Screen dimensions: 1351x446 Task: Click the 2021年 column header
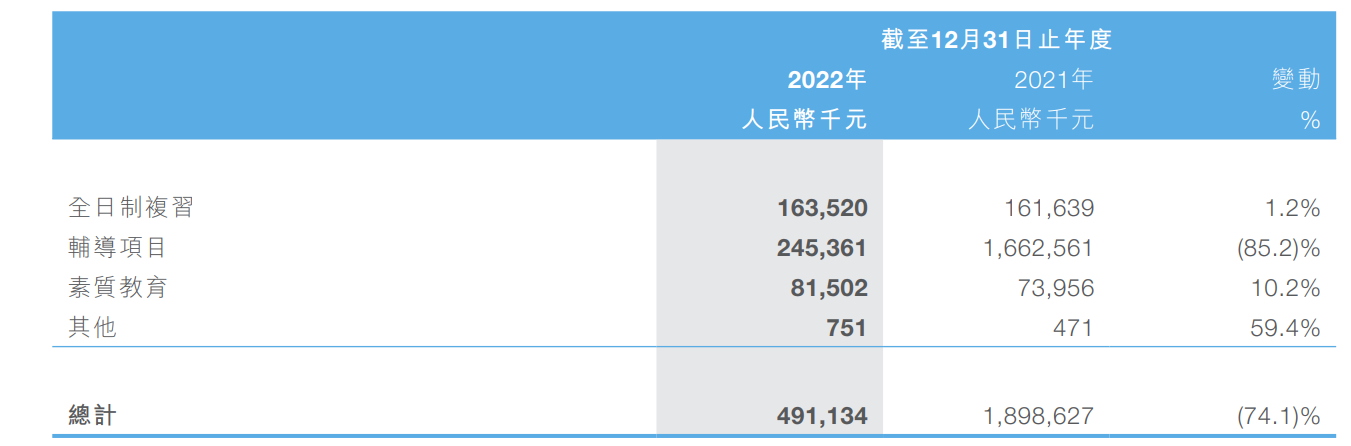[x=1054, y=80]
